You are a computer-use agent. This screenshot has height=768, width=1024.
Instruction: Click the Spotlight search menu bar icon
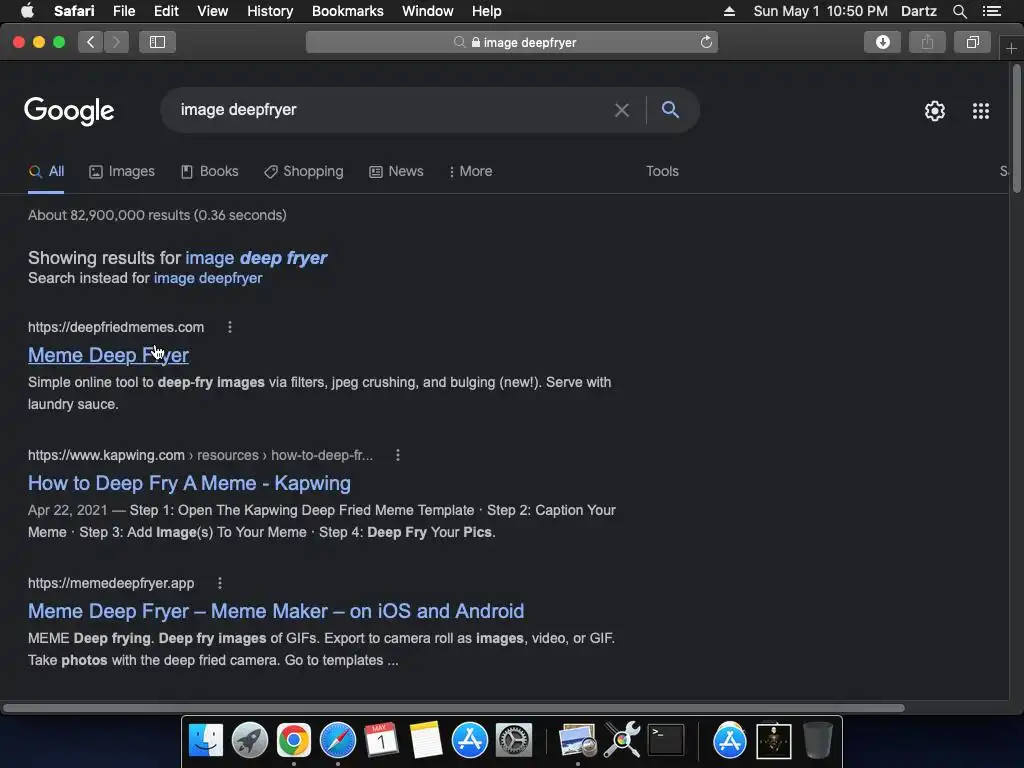click(959, 11)
